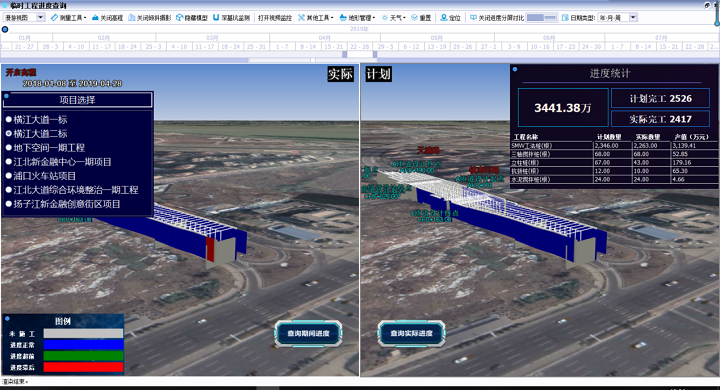Click the 查询期间进度 button
This screenshot has height=390, width=720.
tap(308, 333)
